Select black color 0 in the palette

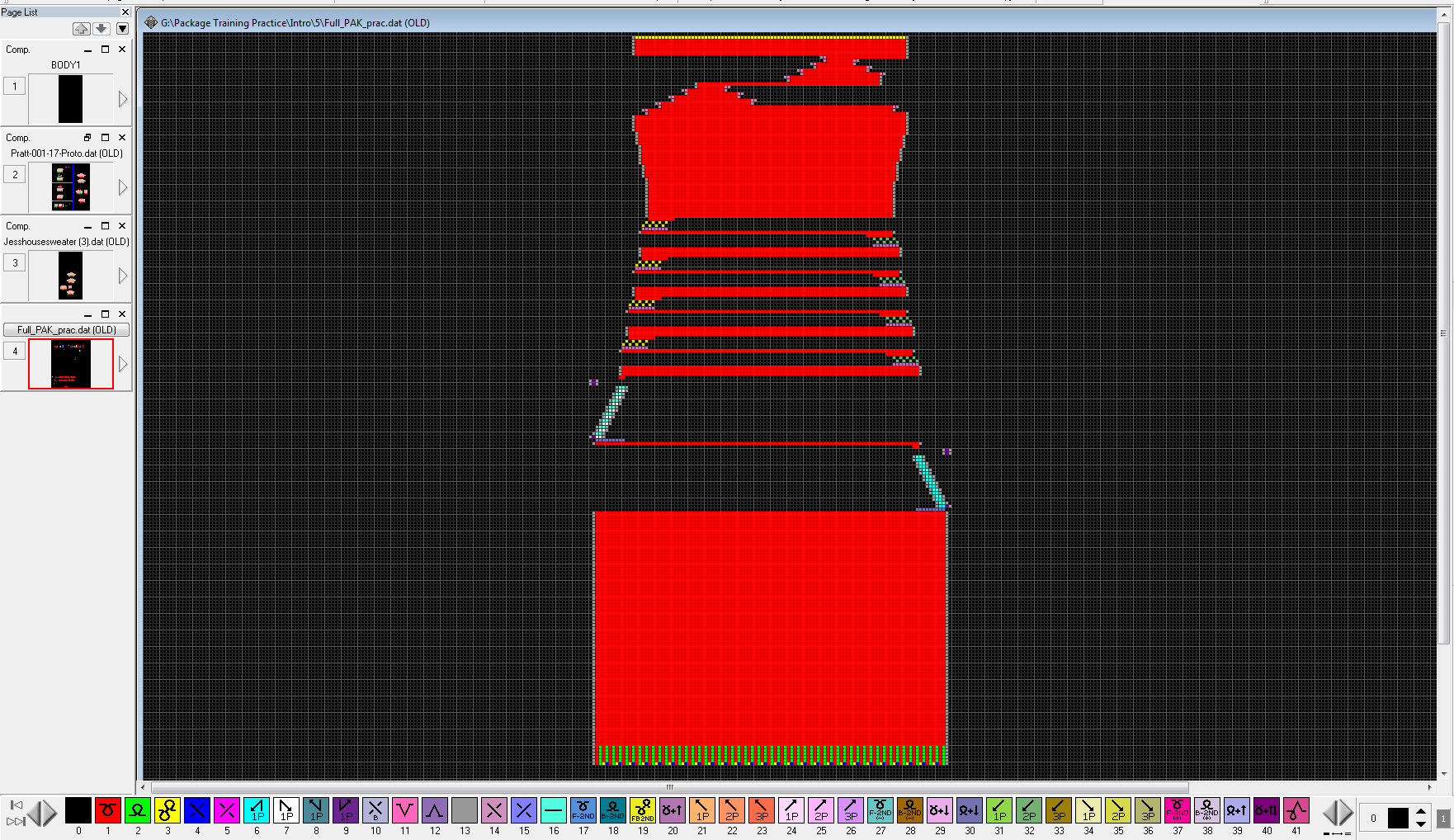pyautogui.click(x=78, y=811)
